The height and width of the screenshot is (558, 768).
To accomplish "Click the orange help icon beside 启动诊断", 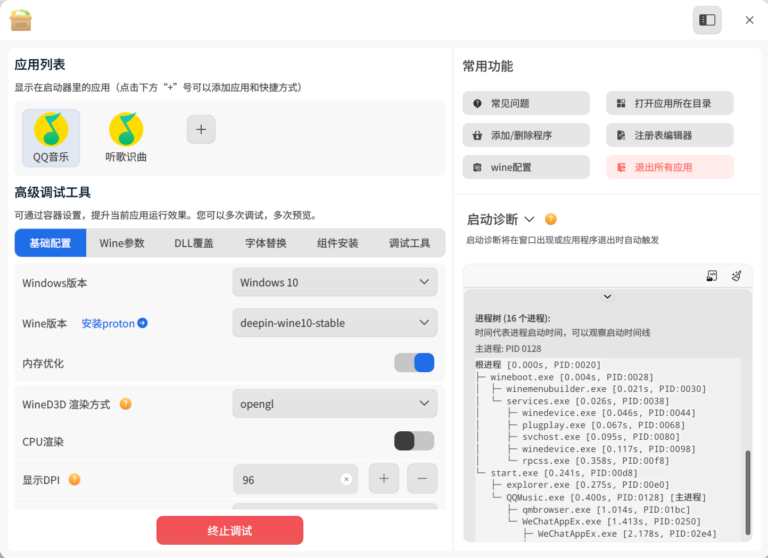I will (551, 219).
